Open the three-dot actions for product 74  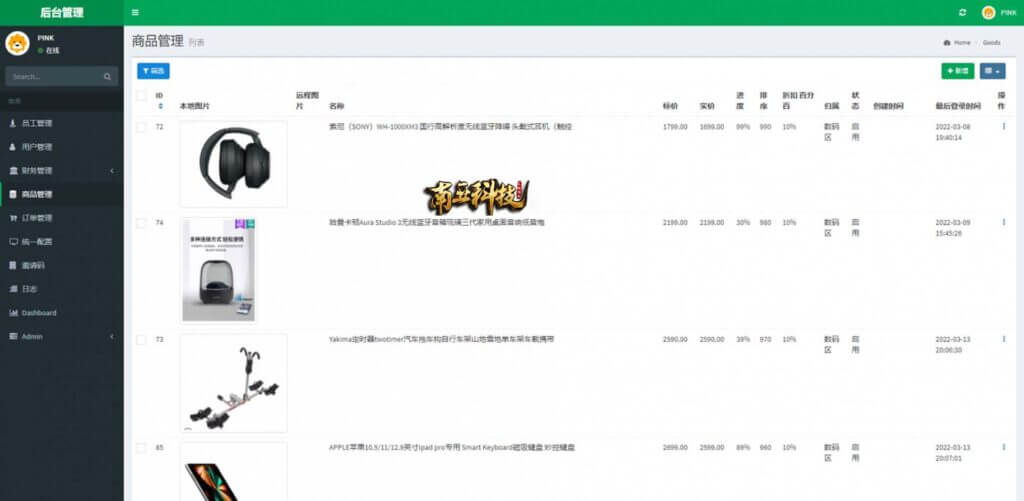(1004, 222)
